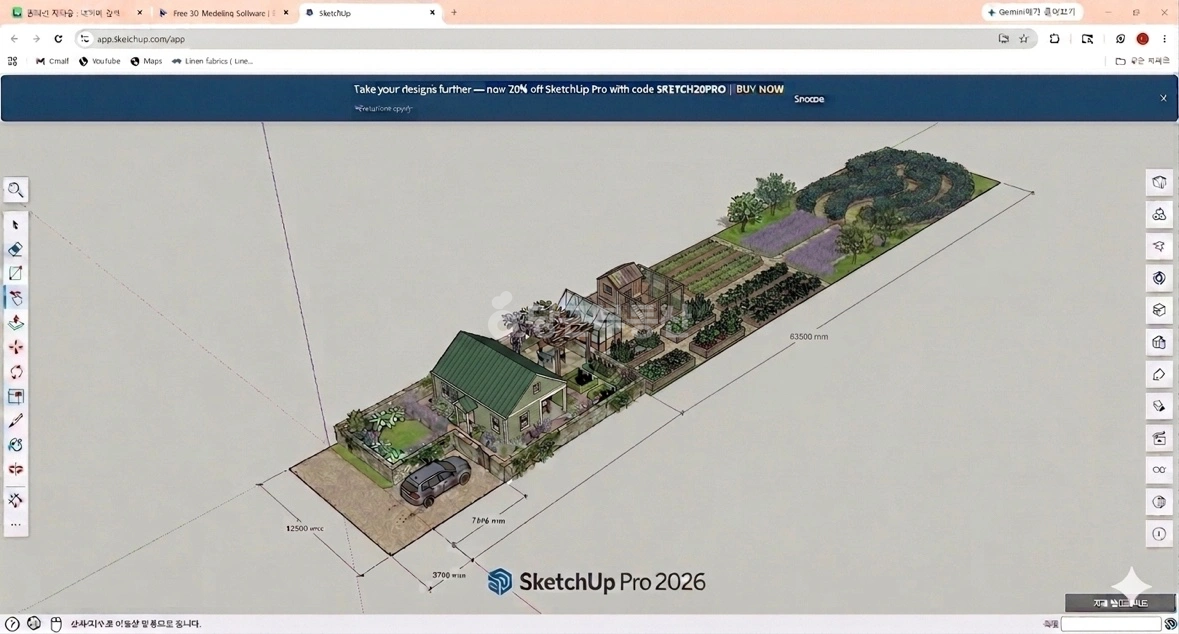The height and width of the screenshot is (634, 1179).
Task: Click the help question mark in status bar
Action: coord(12,623)
